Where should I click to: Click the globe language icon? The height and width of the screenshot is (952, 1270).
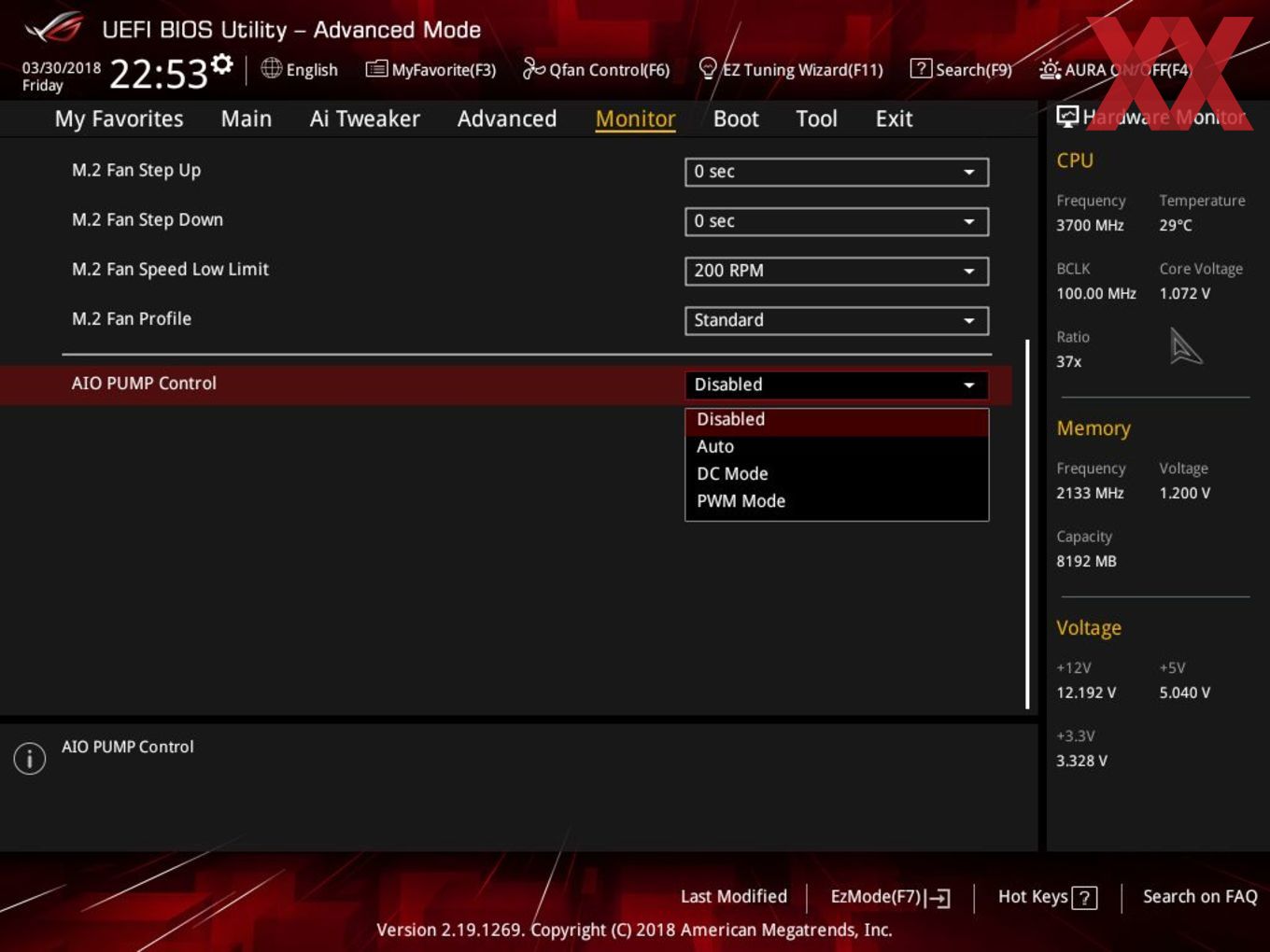271,68
